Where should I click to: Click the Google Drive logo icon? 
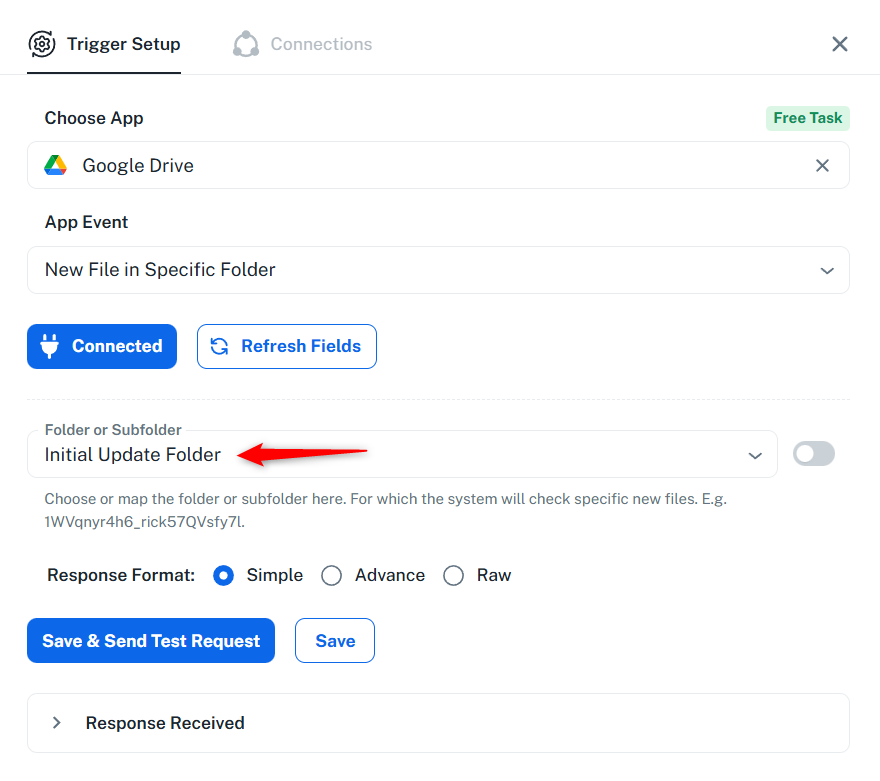tap(56, 165)
